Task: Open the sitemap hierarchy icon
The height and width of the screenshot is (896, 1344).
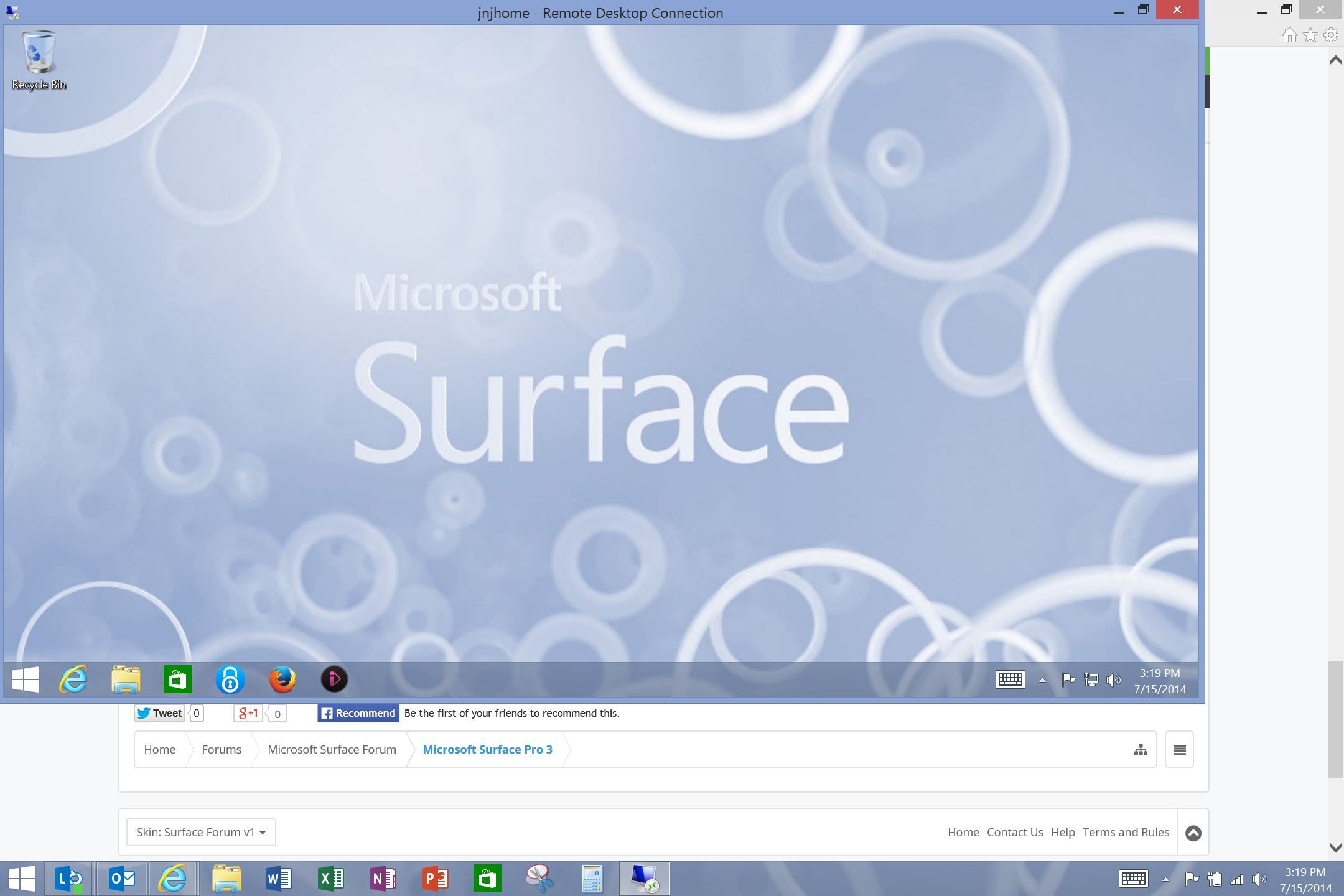Action: pos(1141,750)
